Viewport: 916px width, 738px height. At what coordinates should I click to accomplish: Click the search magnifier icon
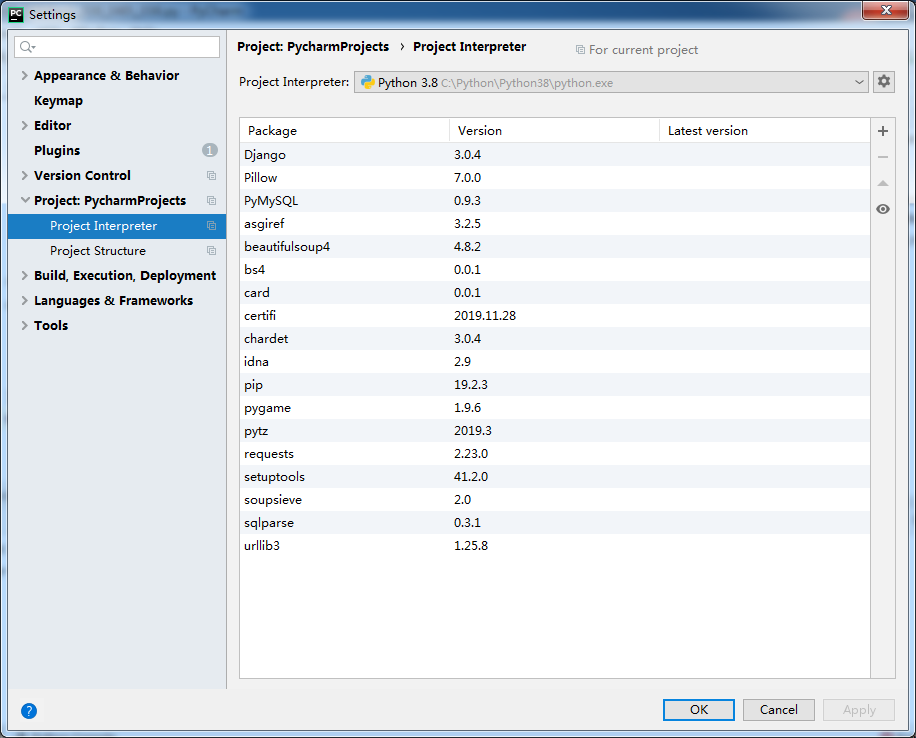(27, 47)
